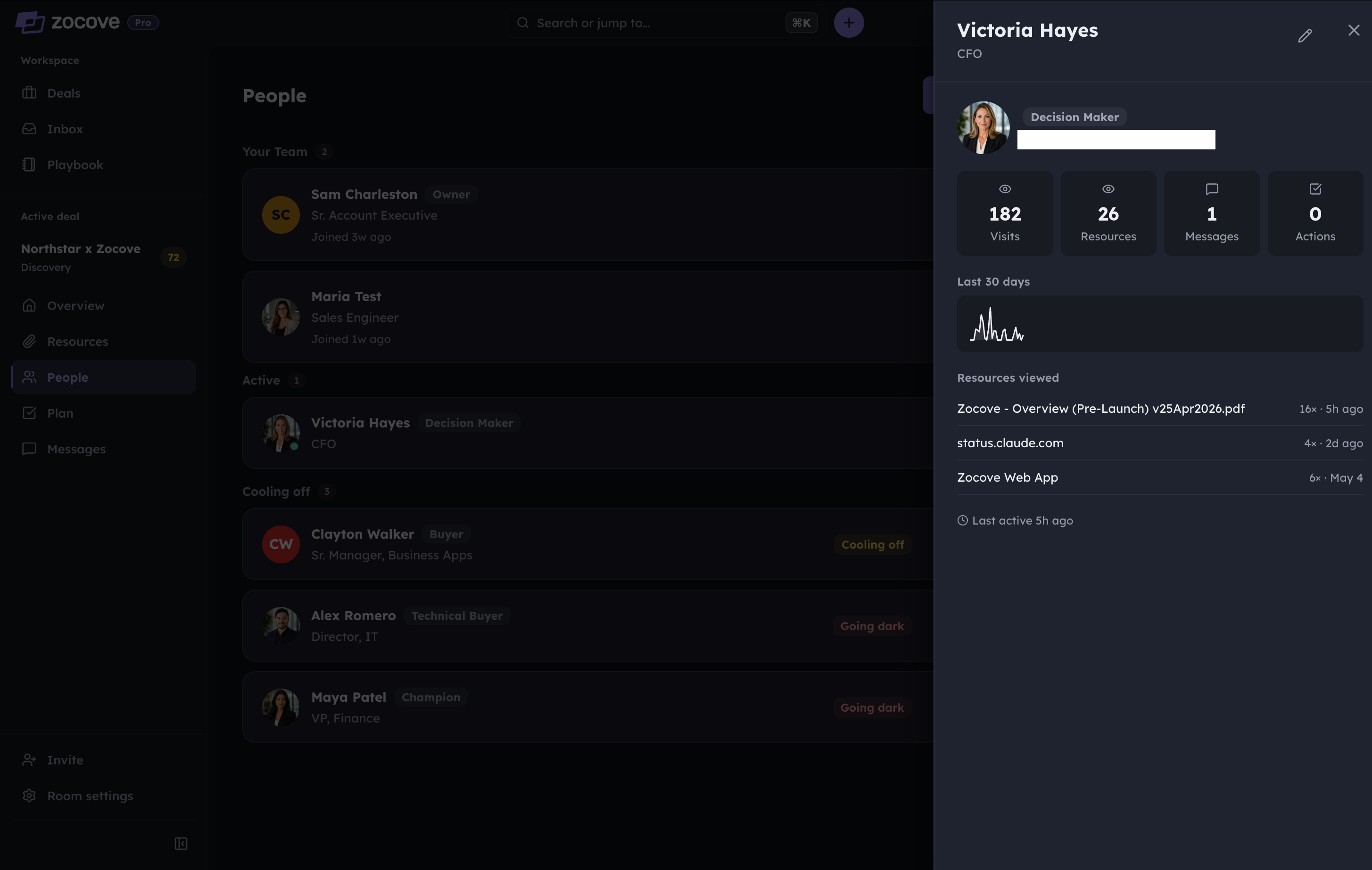Click the message icon above Messages count

[1212, 189]
